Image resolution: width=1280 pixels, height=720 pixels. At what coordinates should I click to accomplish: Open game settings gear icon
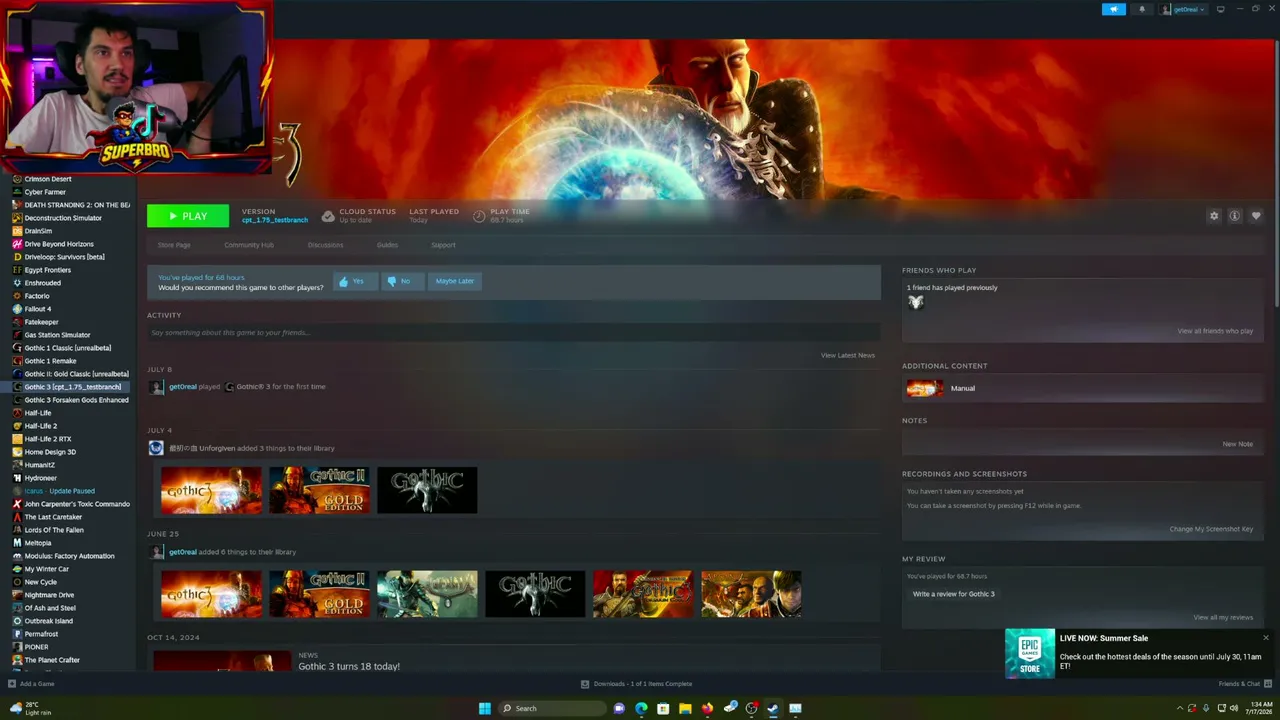coord(1214,216)
